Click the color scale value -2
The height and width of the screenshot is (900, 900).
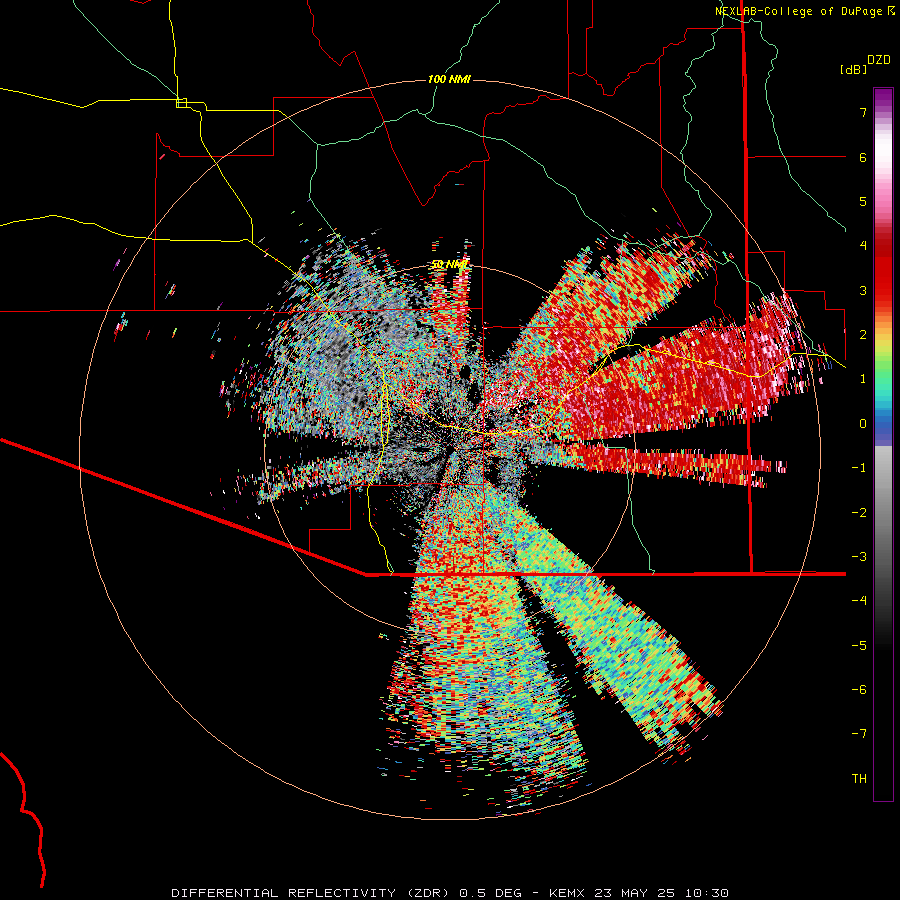[x=859, y=513]
